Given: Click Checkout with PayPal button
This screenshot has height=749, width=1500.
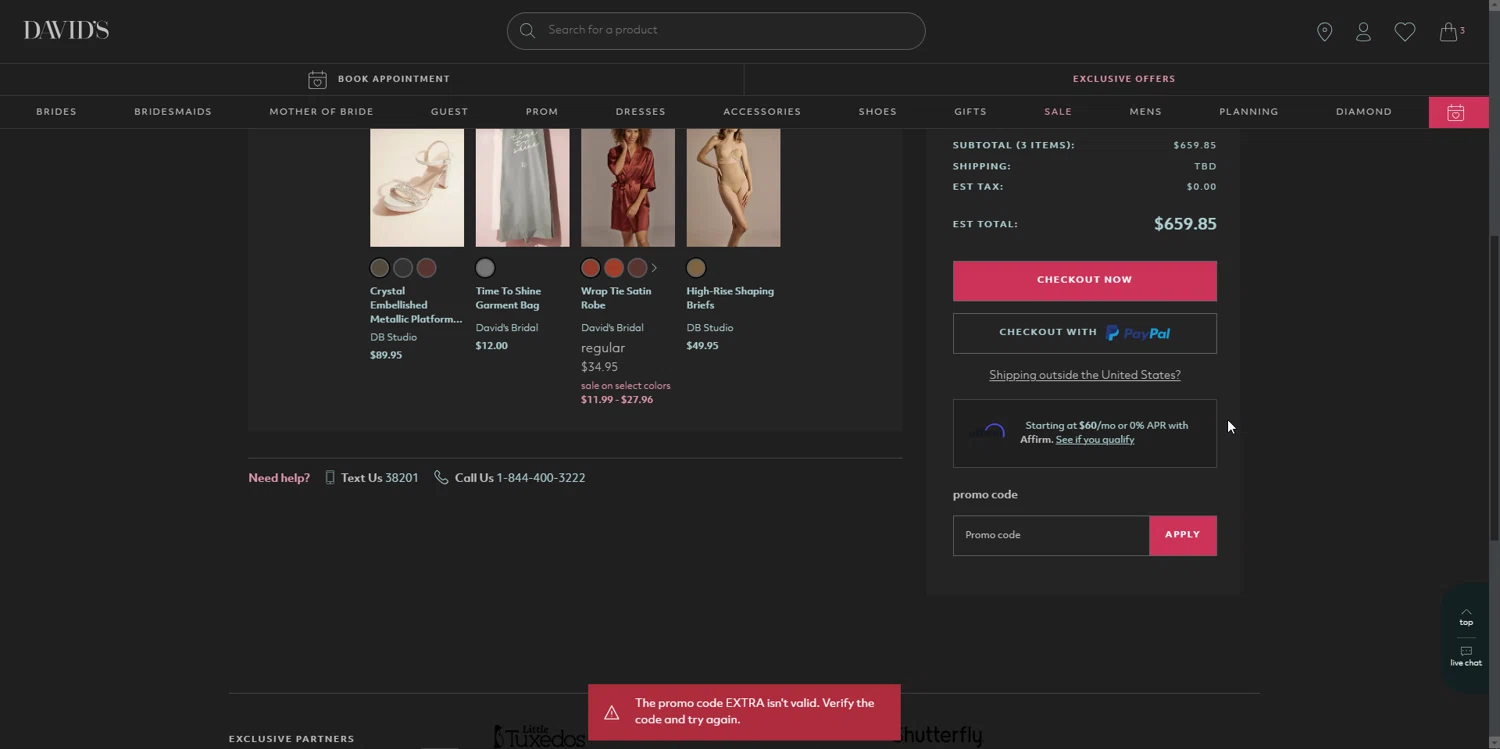Looking at the screenshot, I should 1084,333.
